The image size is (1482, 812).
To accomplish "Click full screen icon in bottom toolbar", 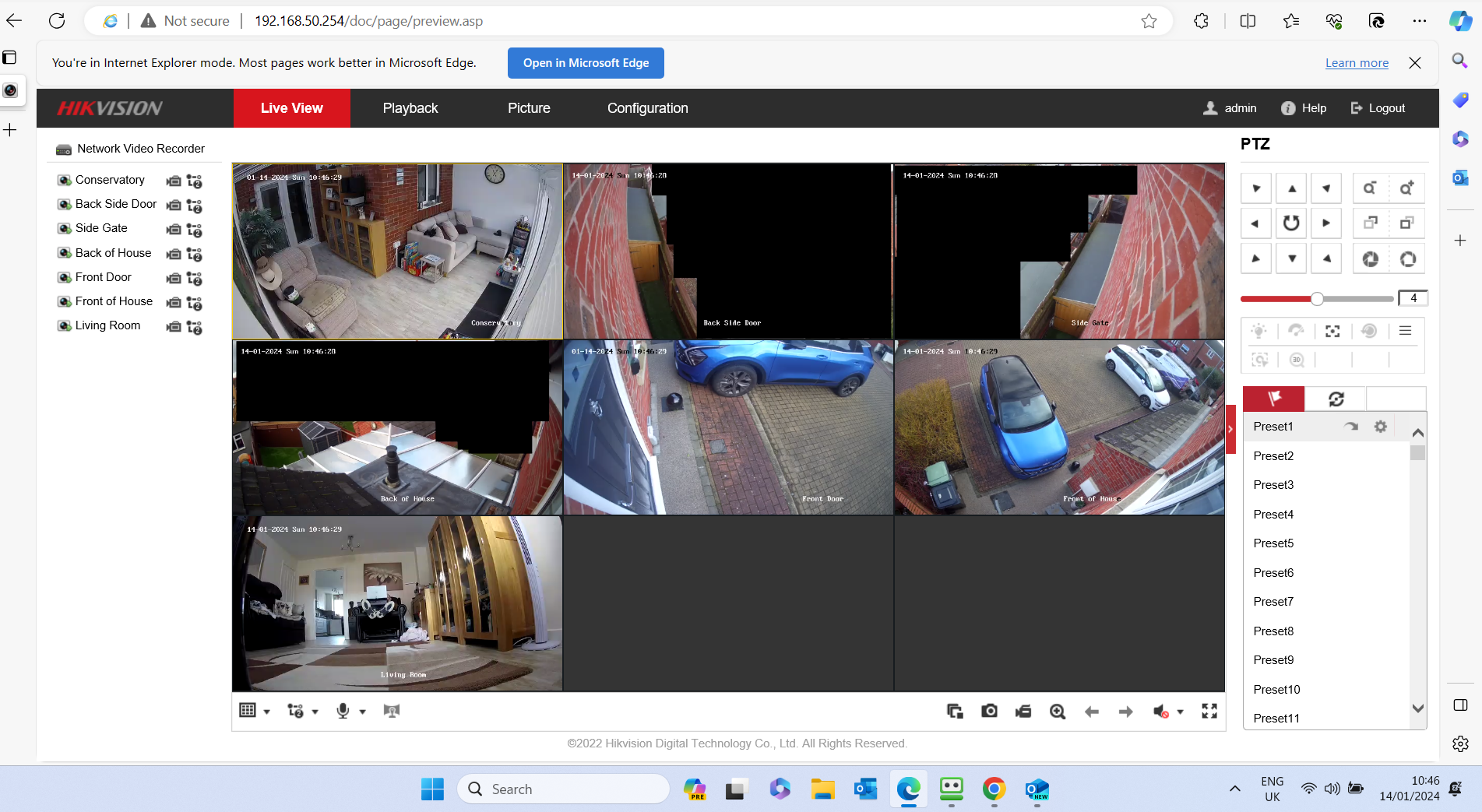I will [x=1209, y=711].
